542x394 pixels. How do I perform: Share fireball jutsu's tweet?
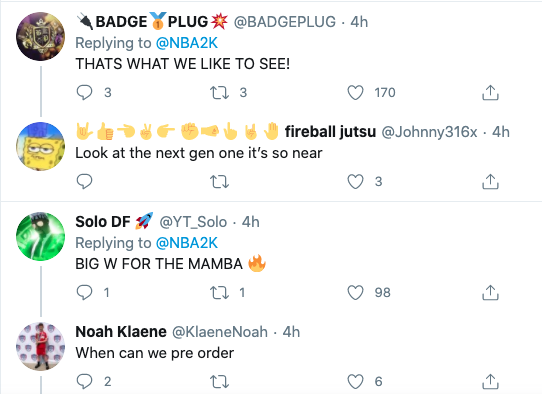coord(490,181)
